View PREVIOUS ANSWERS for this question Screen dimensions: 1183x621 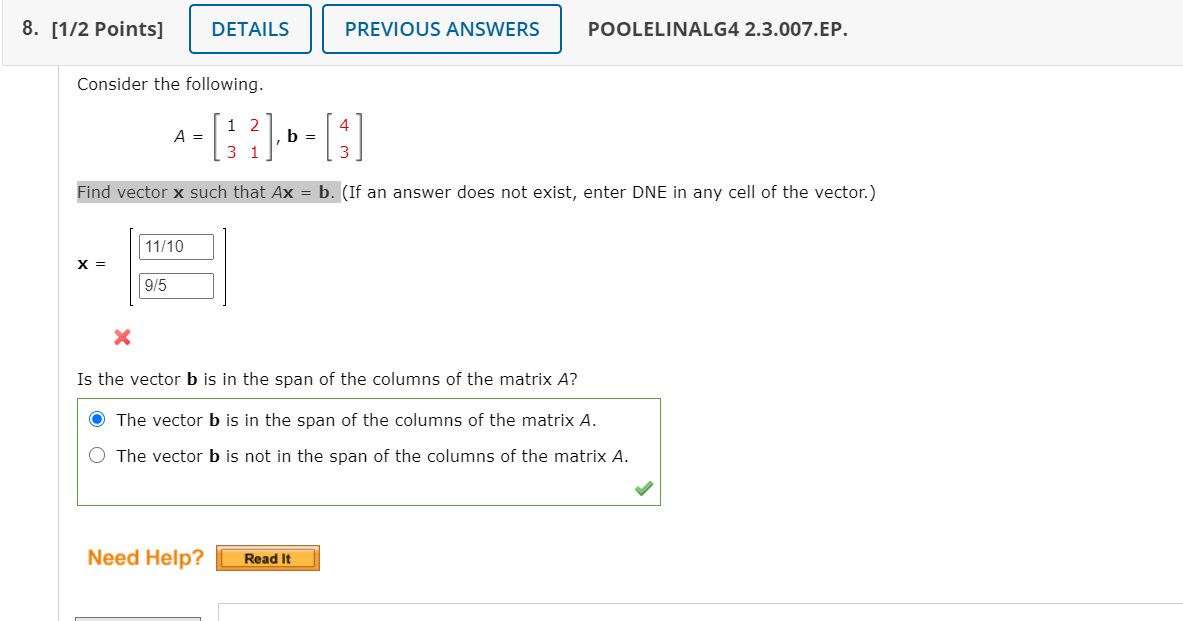(x=442, y=29)
